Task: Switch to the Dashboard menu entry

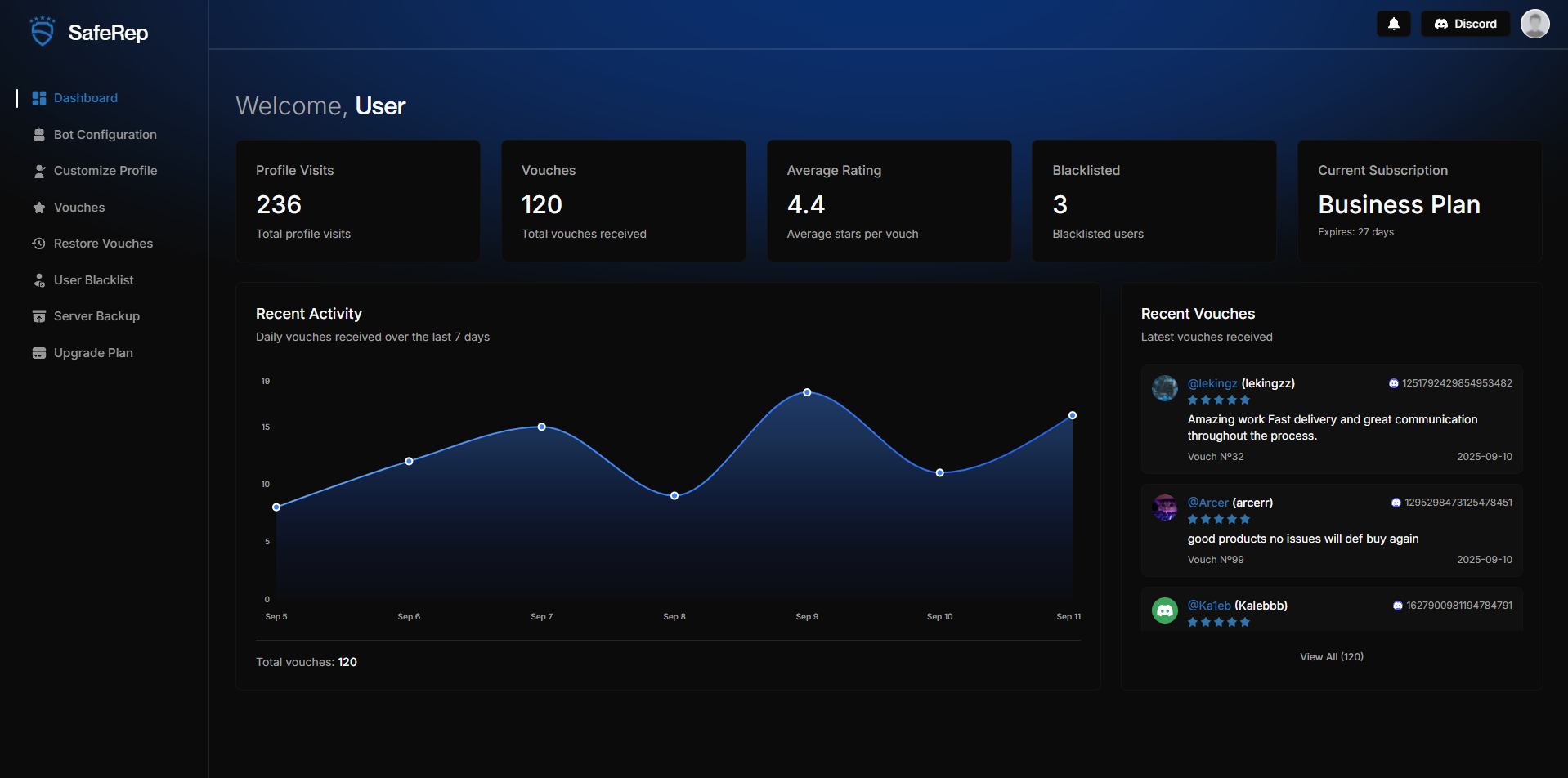Action: [85, 98]
